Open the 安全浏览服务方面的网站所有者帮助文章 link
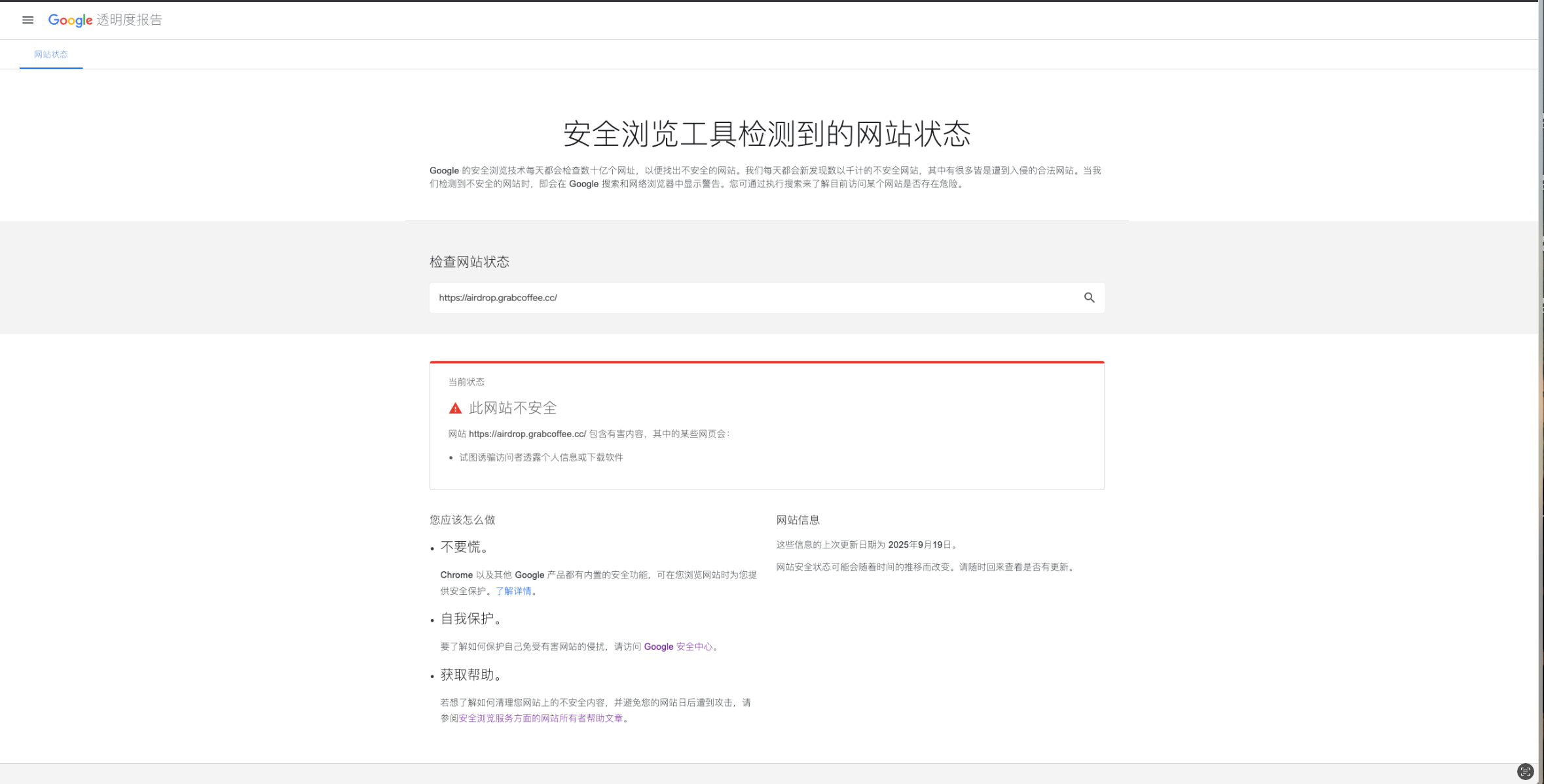 541,719
